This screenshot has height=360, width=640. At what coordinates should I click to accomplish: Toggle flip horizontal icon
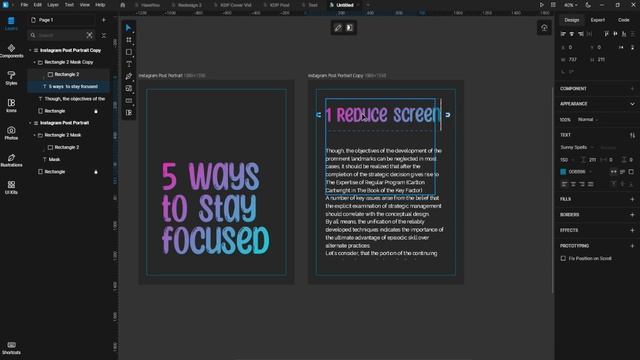tap(621, 47)
